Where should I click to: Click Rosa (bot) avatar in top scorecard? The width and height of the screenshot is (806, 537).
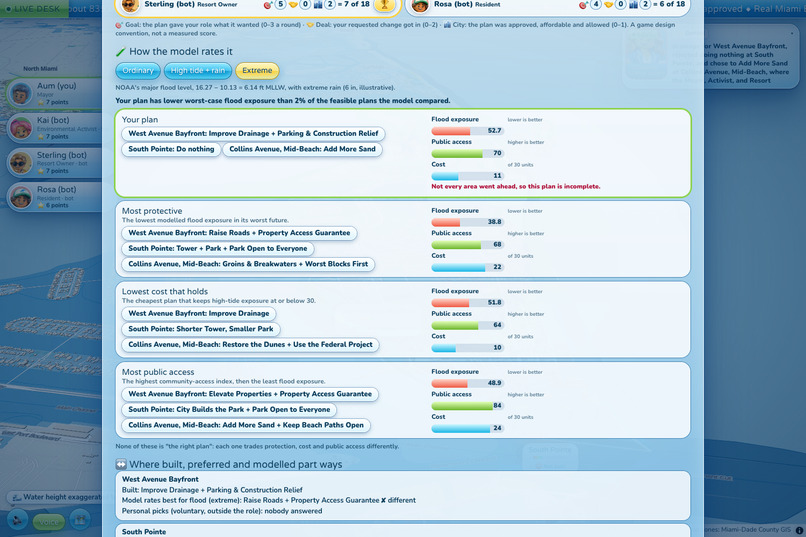420,5
